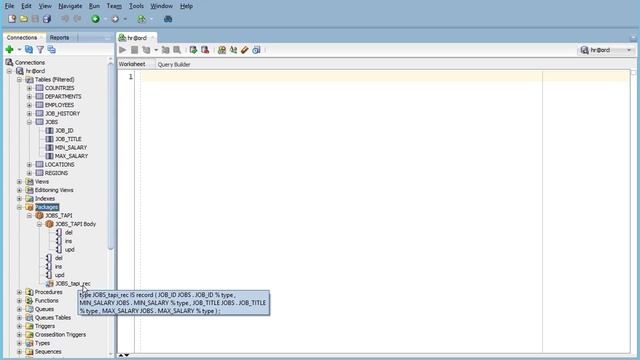Click the Unshared SQL Worksheet icon
The height and width of the screenshot is (360, 640).
pyautogui.click(x=222, y=50)
